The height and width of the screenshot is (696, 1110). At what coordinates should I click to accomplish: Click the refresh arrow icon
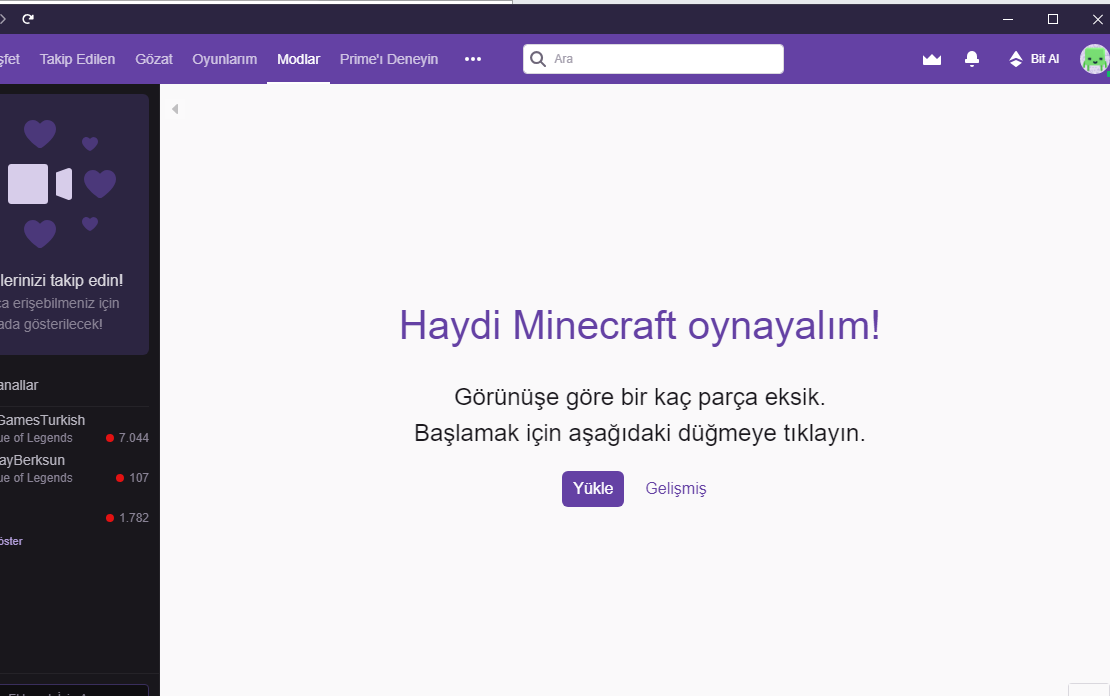tap(28, 18)
